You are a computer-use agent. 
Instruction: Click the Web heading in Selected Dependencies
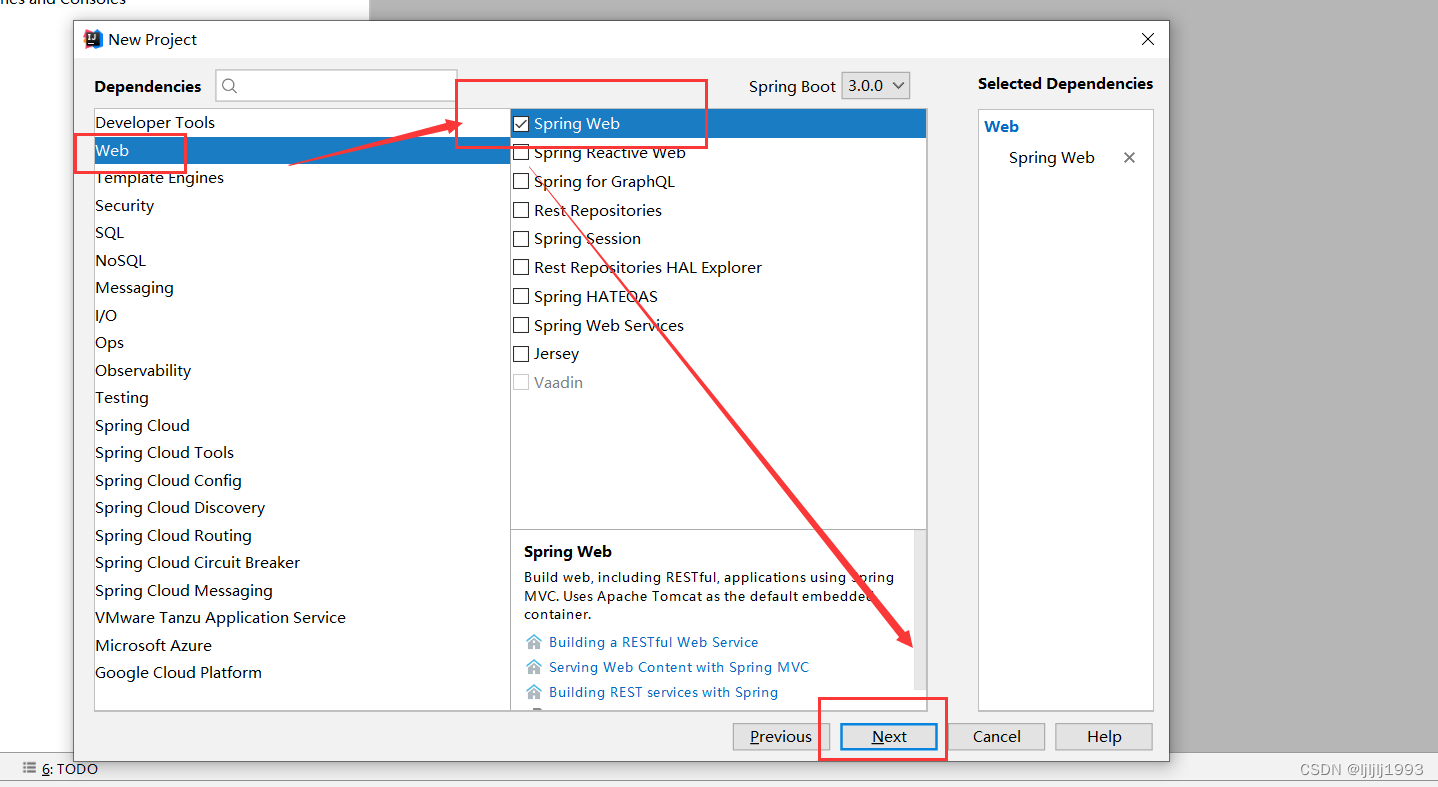click(1001, 127)
